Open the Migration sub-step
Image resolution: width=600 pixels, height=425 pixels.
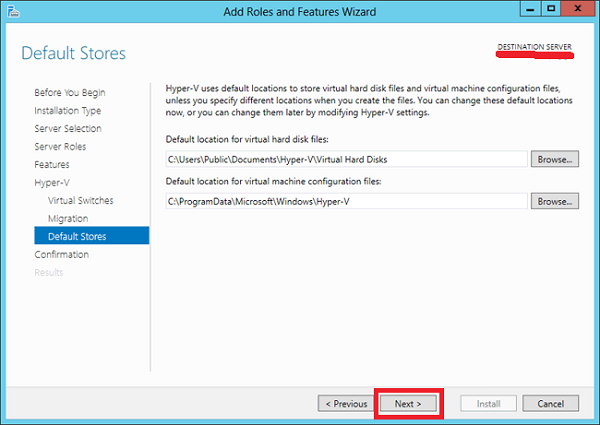(68, 218)
